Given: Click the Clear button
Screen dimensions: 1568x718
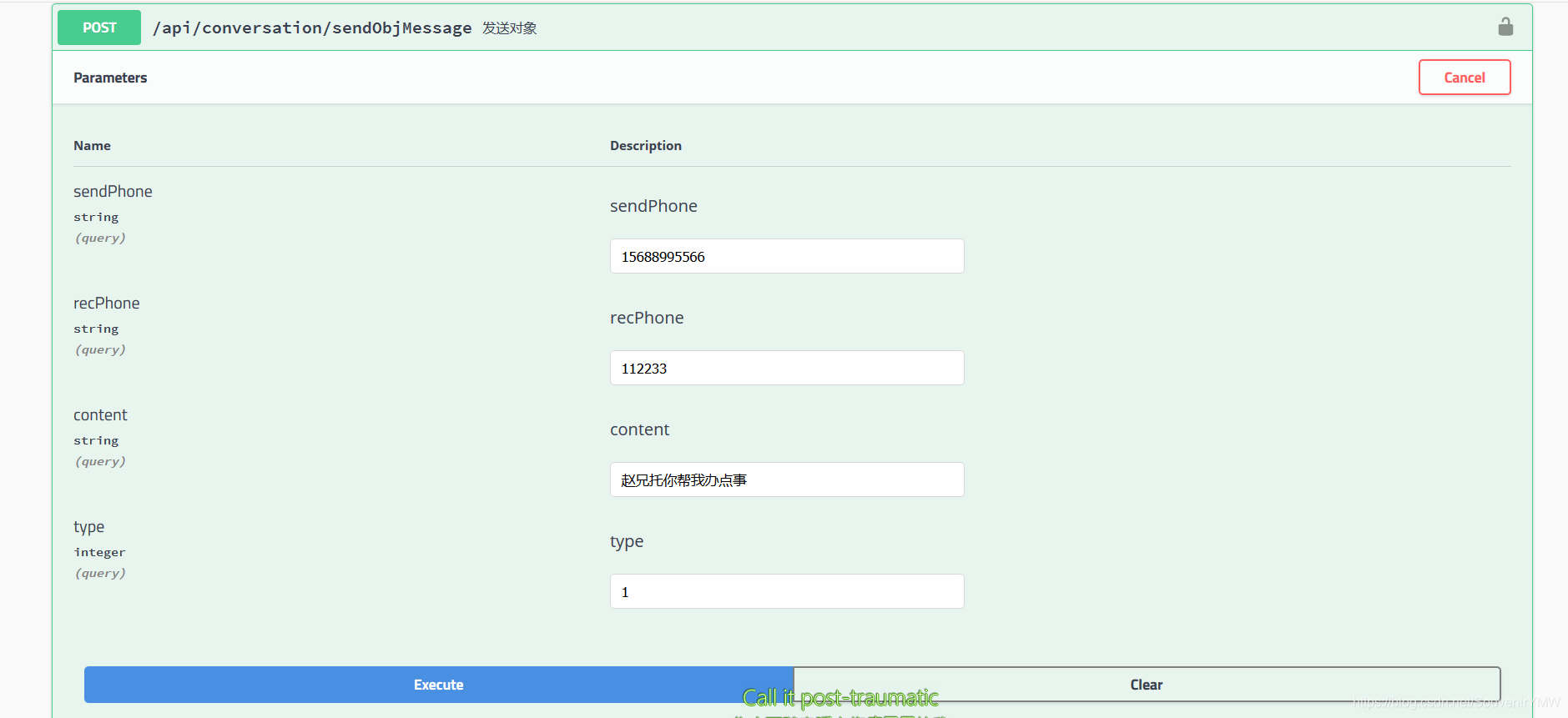Looking at the screenshot, I should click(x=1147, y=685).
